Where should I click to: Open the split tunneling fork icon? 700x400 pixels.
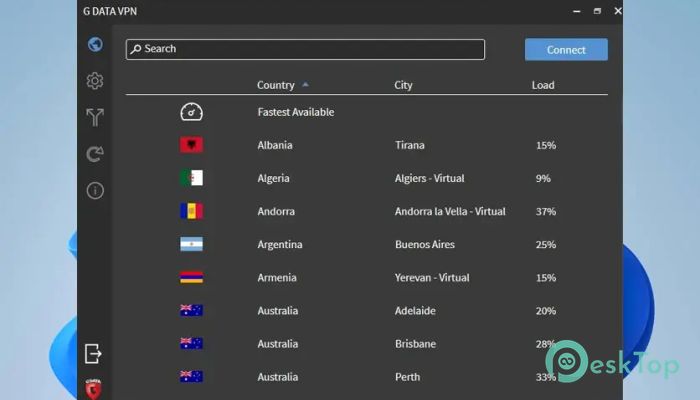[95, 117]
